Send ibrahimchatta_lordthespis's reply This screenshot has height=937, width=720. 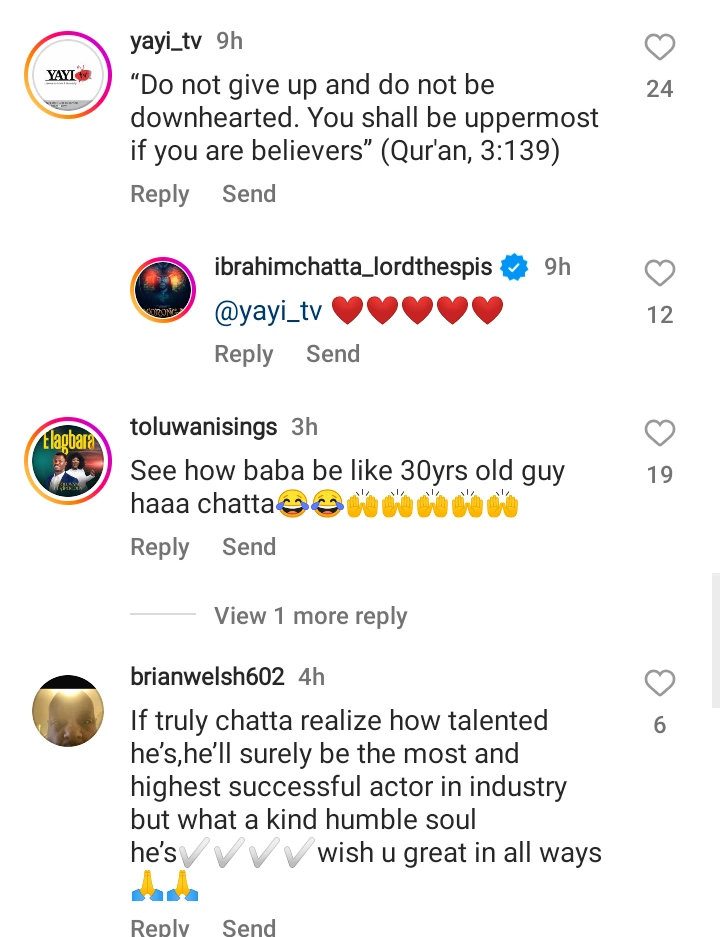(333, 354)
